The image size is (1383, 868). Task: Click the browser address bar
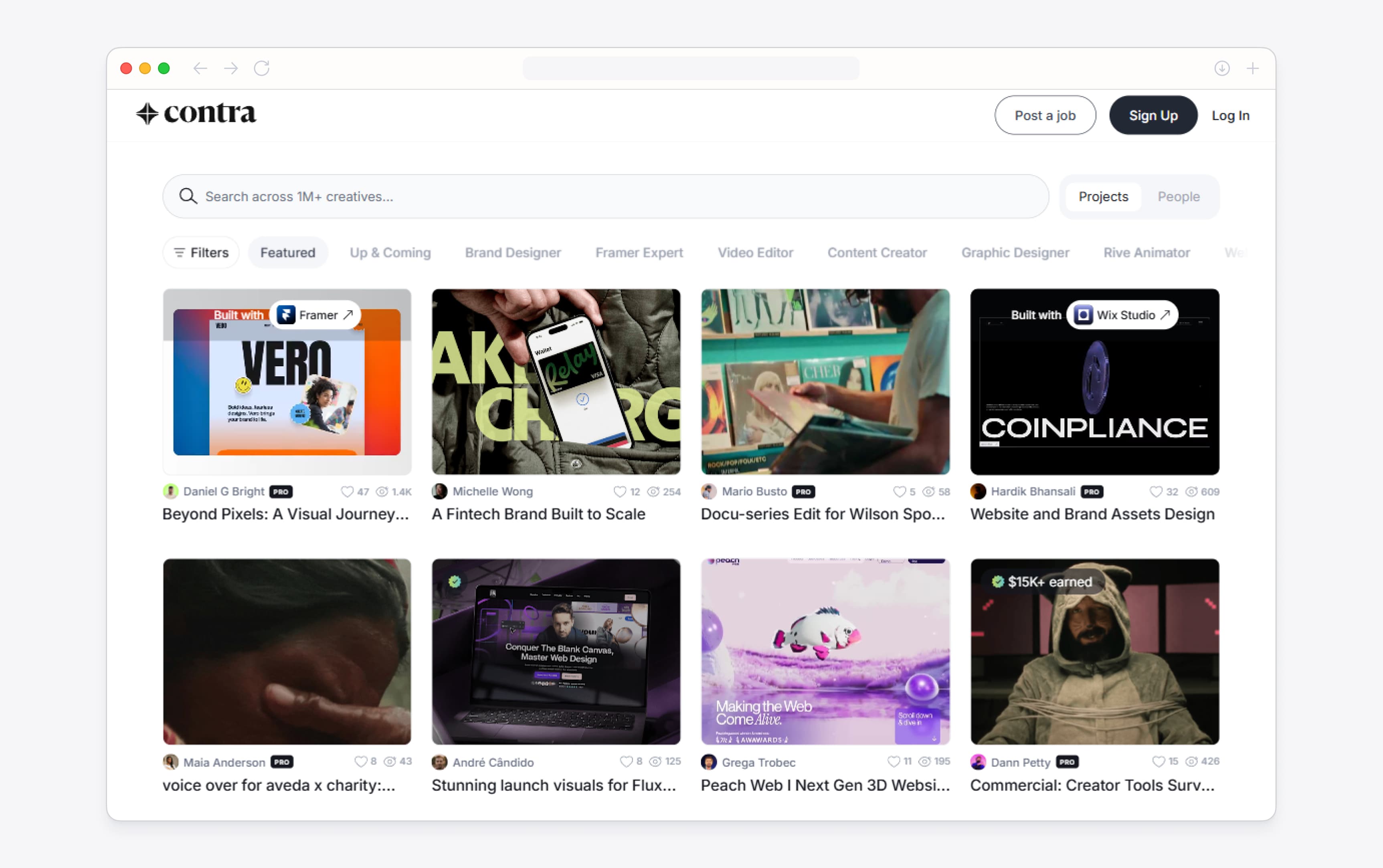pyautogui.click(x=691, y=68)
